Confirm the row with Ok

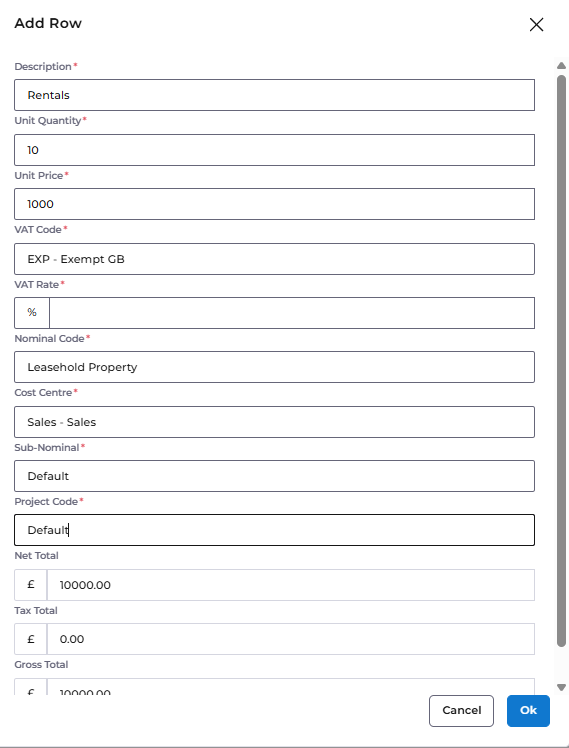click(x=528, y=711)
